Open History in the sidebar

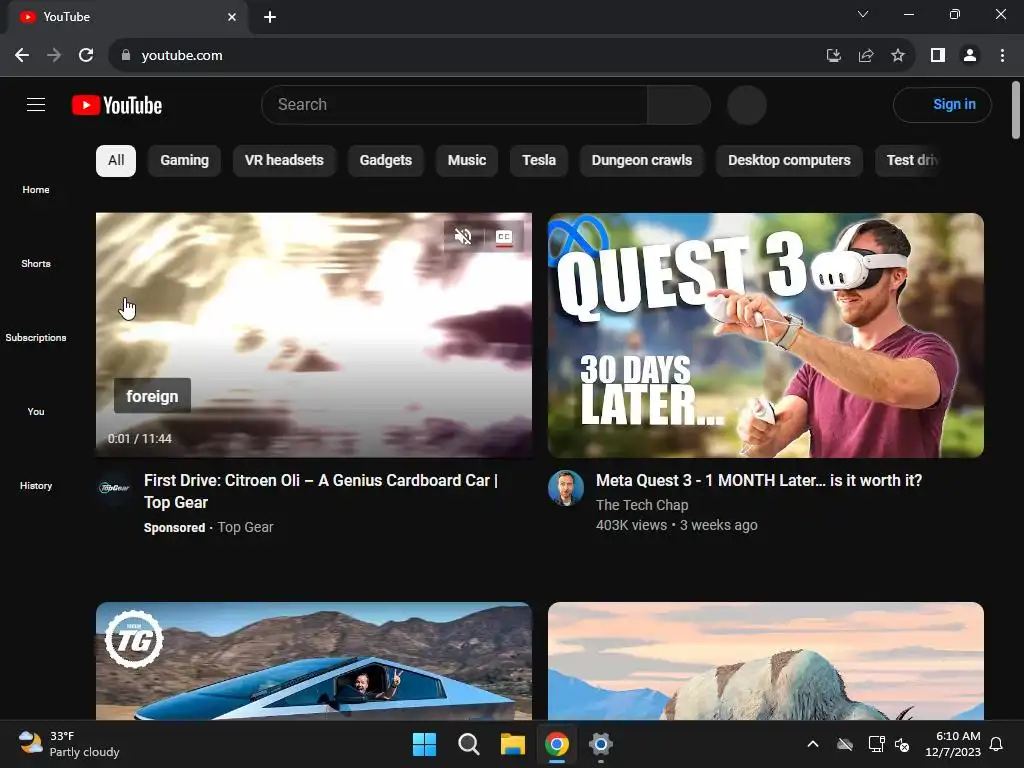(x=36, y=485)
